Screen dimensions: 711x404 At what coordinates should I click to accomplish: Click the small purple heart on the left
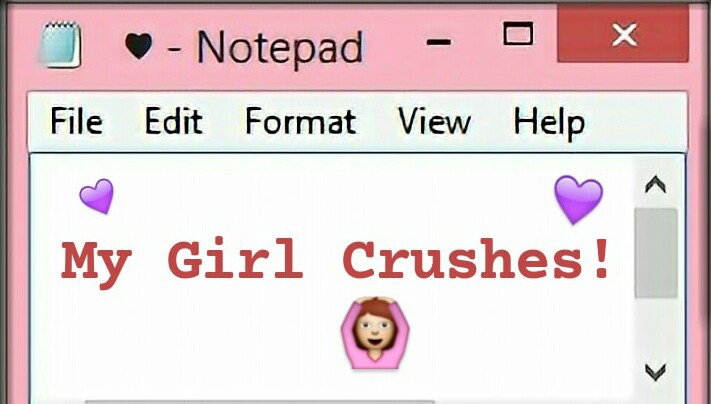click(x=96, y=196)
